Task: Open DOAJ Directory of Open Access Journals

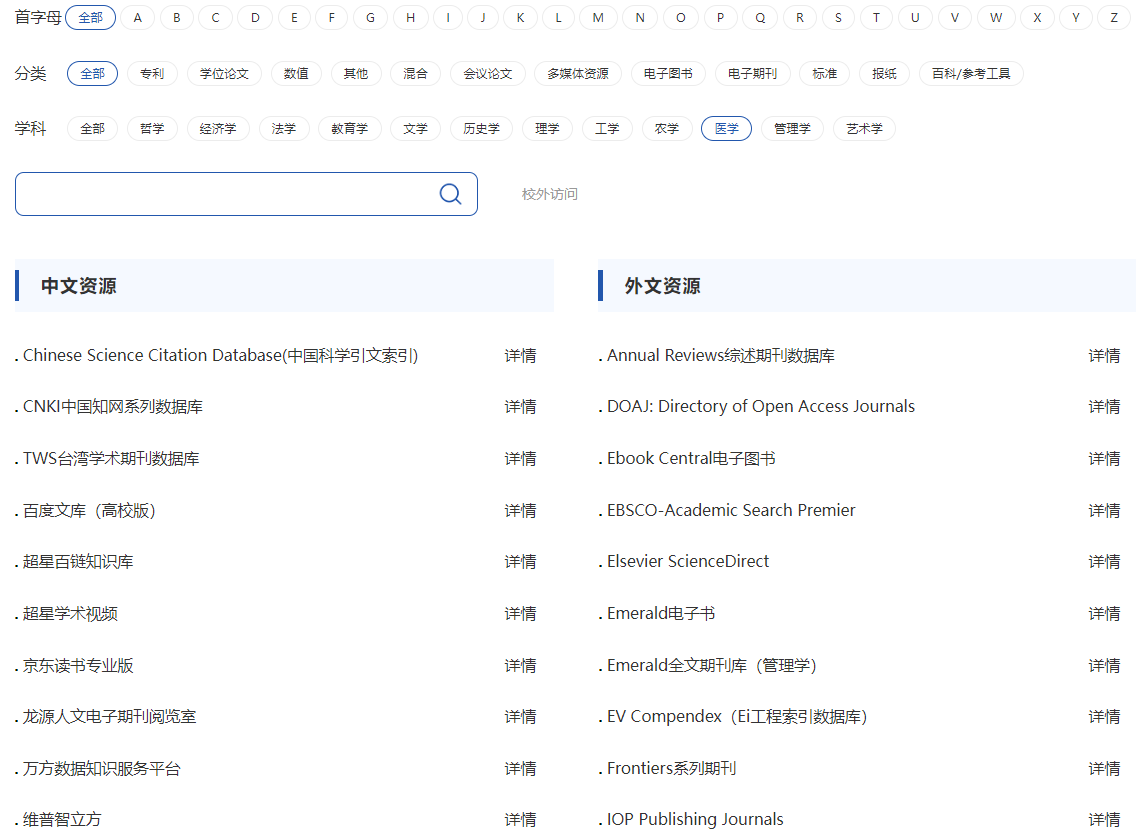Action: click(x=761, y=406)
